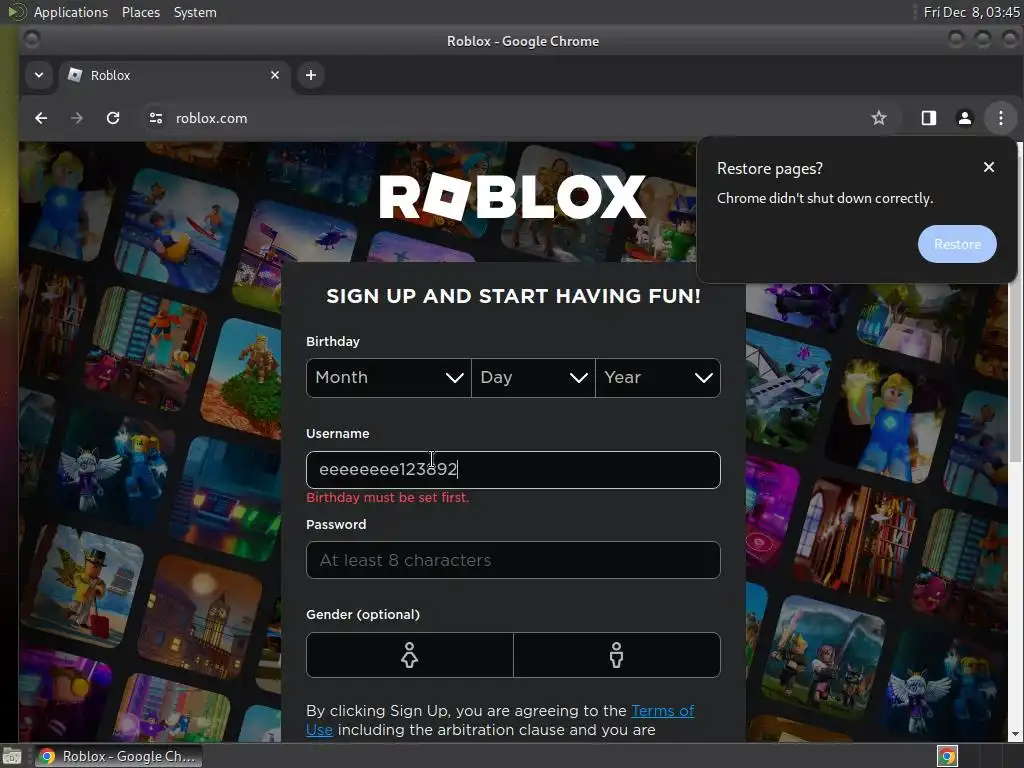The image size is (1024, 768).
Task: Select the Roblox browser tab
Action: point(174,75)
